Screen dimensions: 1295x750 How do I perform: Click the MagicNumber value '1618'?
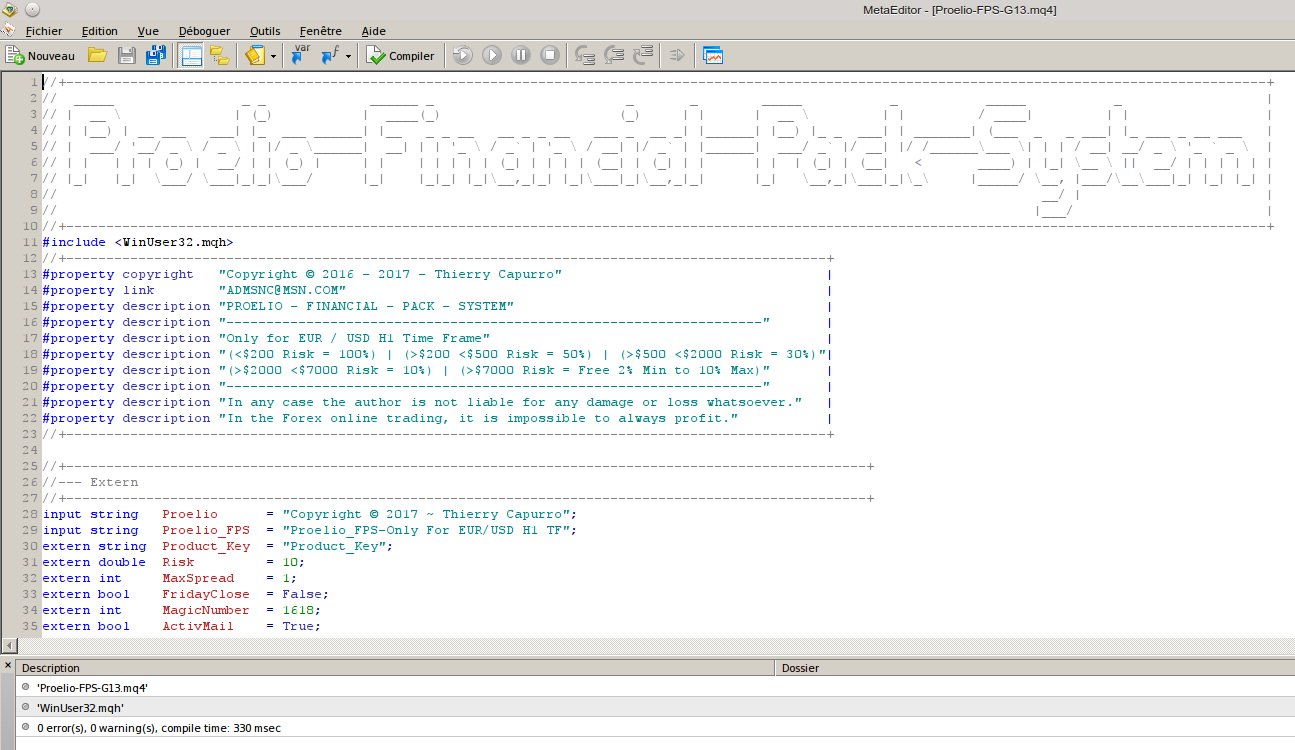298,610
